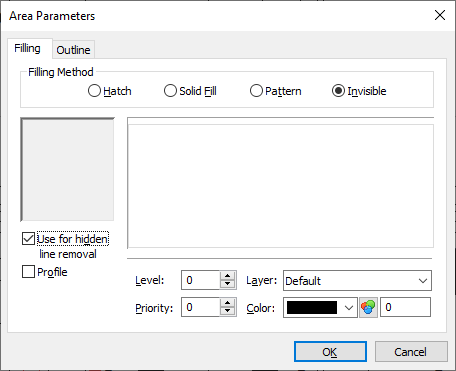The image size is (456, 371).
Task: Increase the Level spinner value
Action: click(228, 276)
